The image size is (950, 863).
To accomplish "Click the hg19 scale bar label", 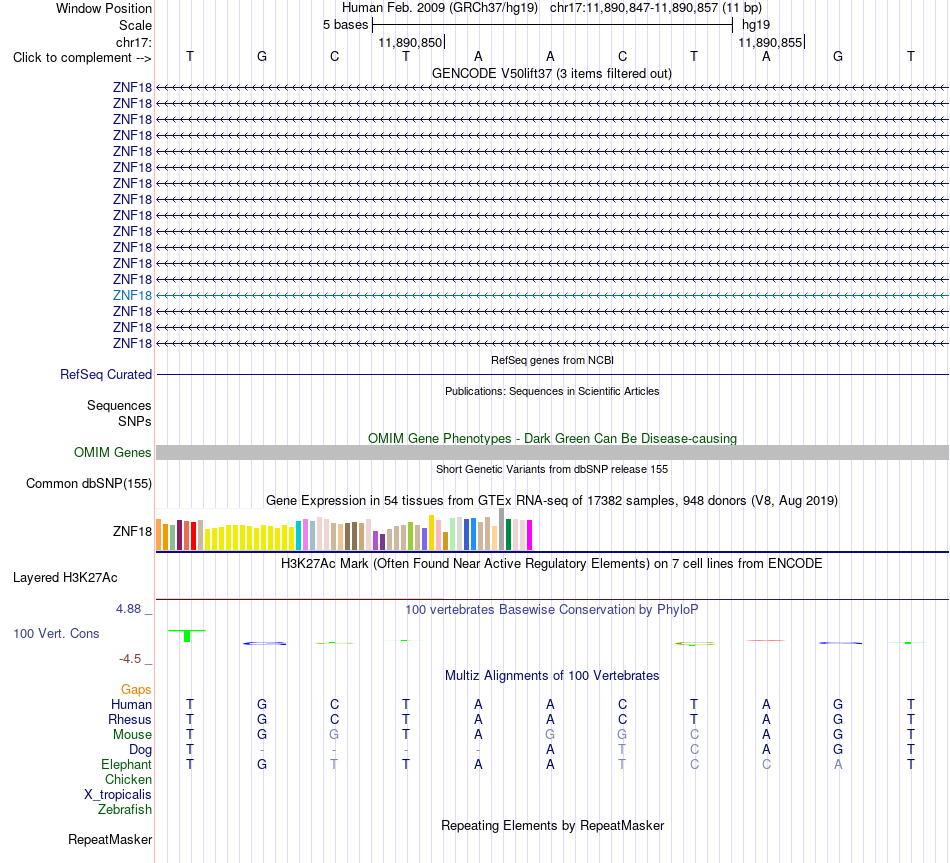I will click(x=756, y=25).
